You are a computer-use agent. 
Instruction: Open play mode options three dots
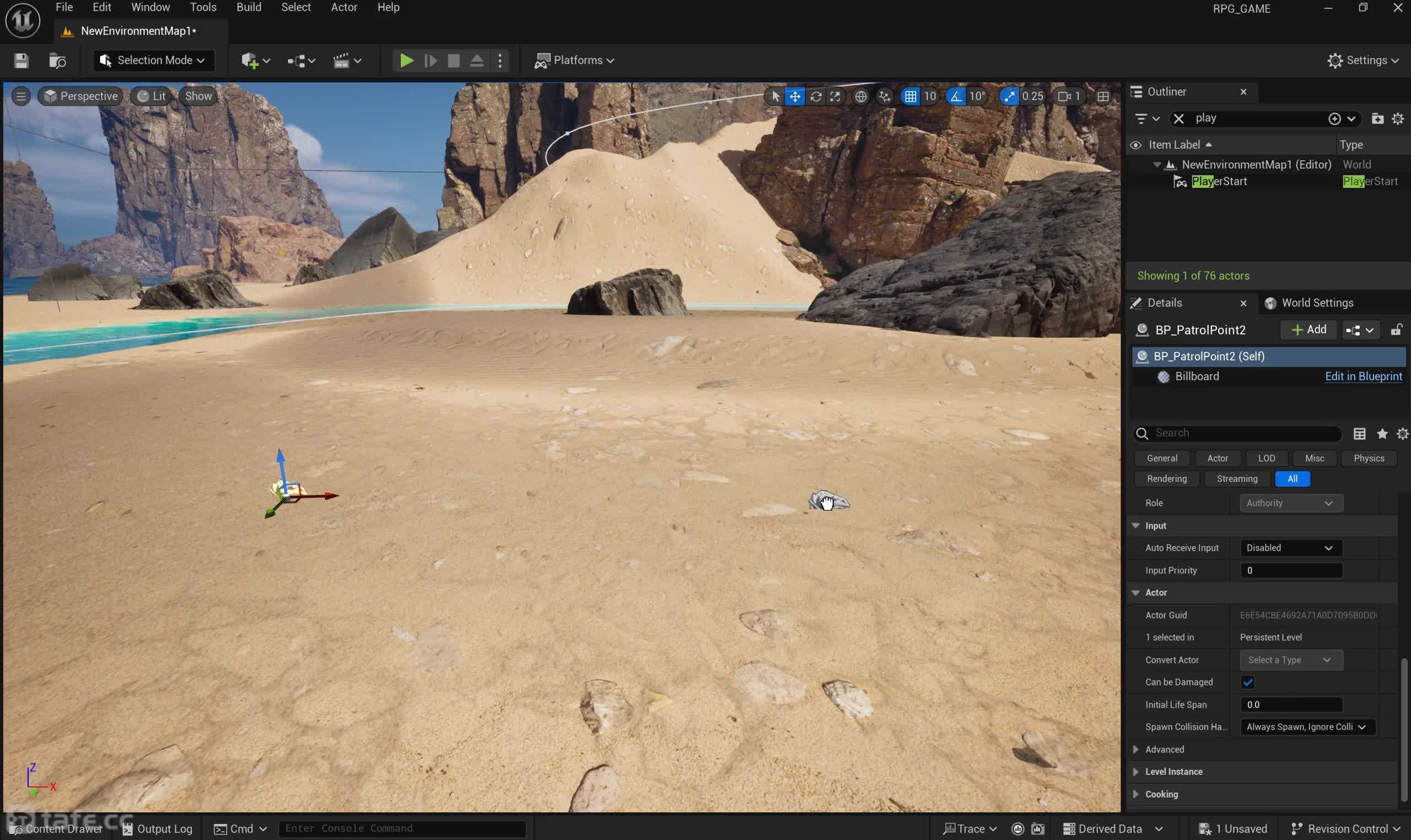(500, 61)
